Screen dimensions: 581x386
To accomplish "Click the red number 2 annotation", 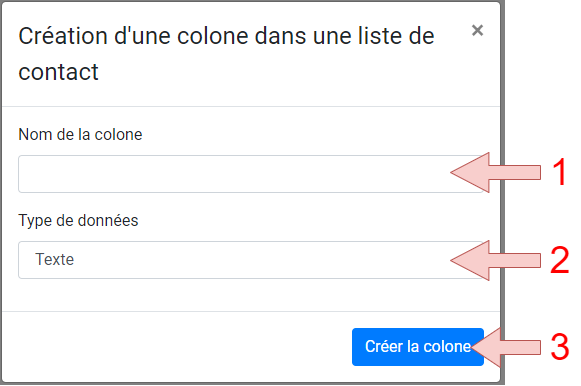I will pos(560,260).
